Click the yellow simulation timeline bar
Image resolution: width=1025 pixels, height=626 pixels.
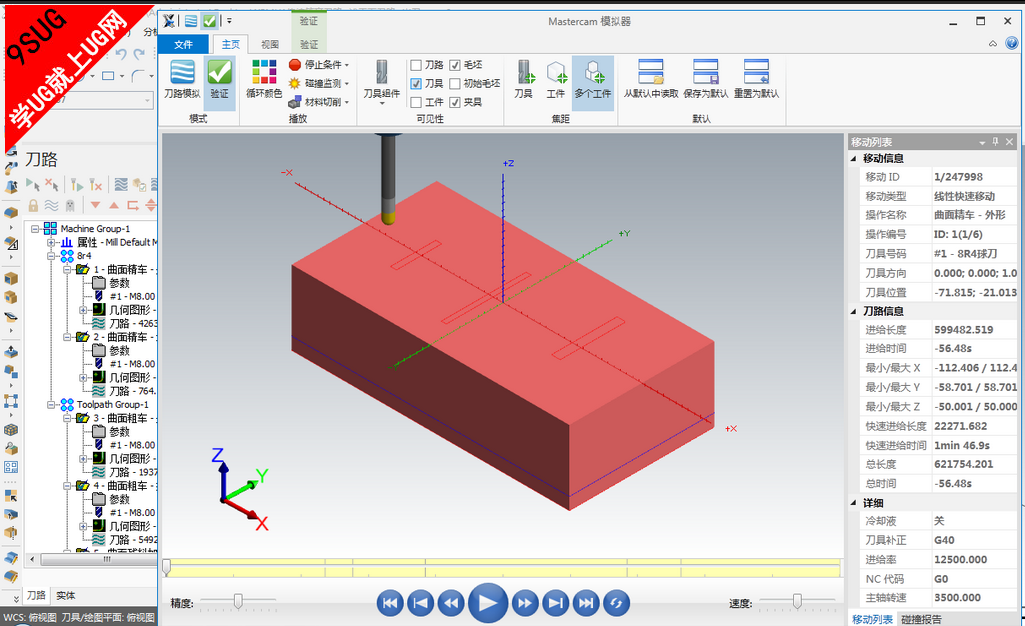503,568
